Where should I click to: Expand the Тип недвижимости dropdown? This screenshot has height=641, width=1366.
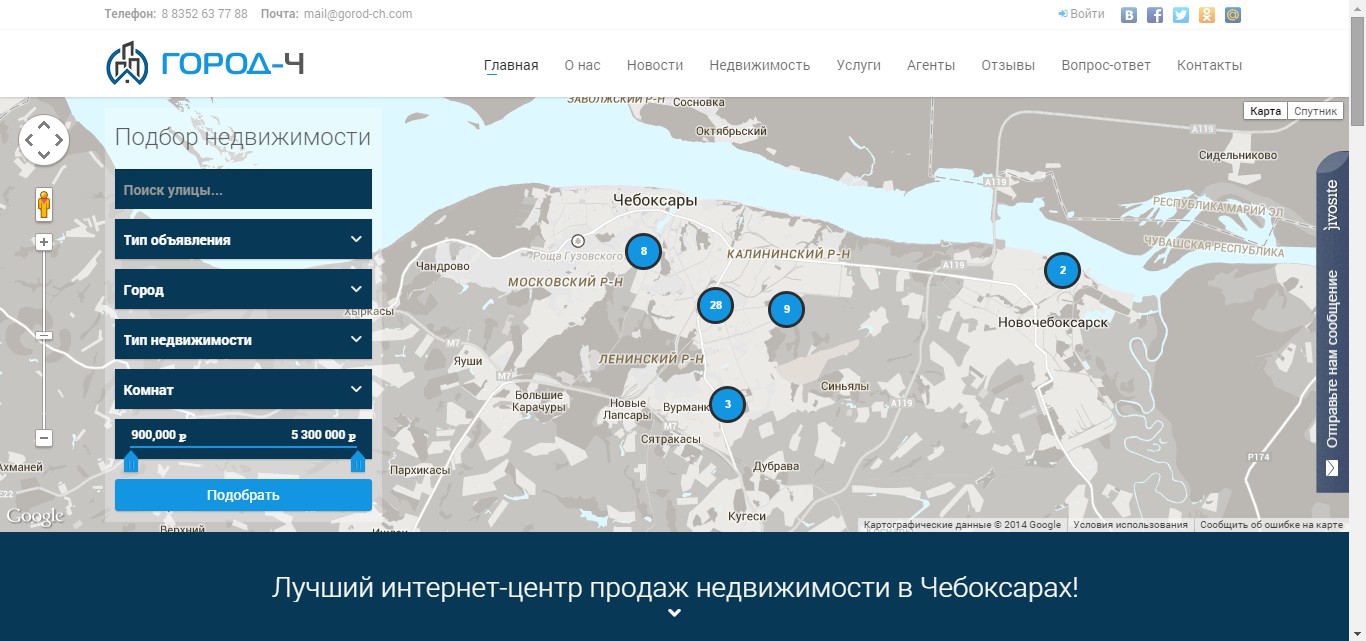243,339
